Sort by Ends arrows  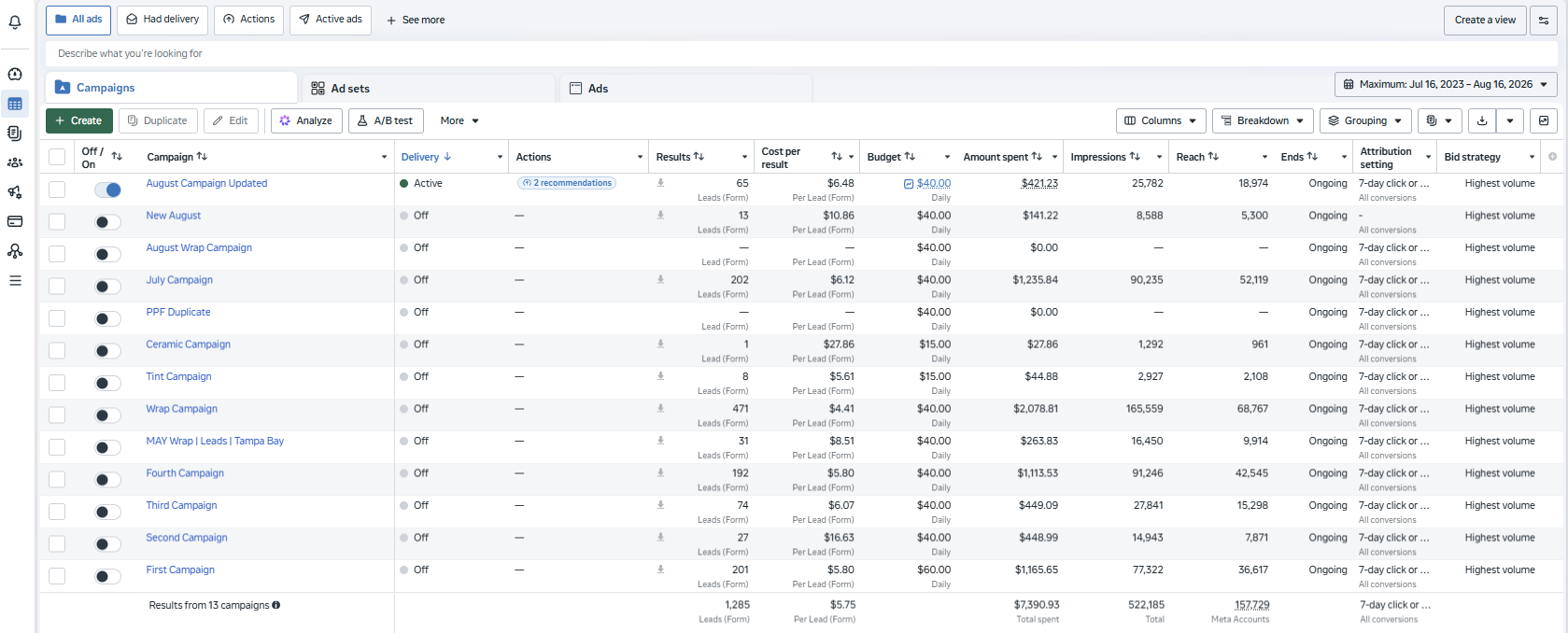1312,157
